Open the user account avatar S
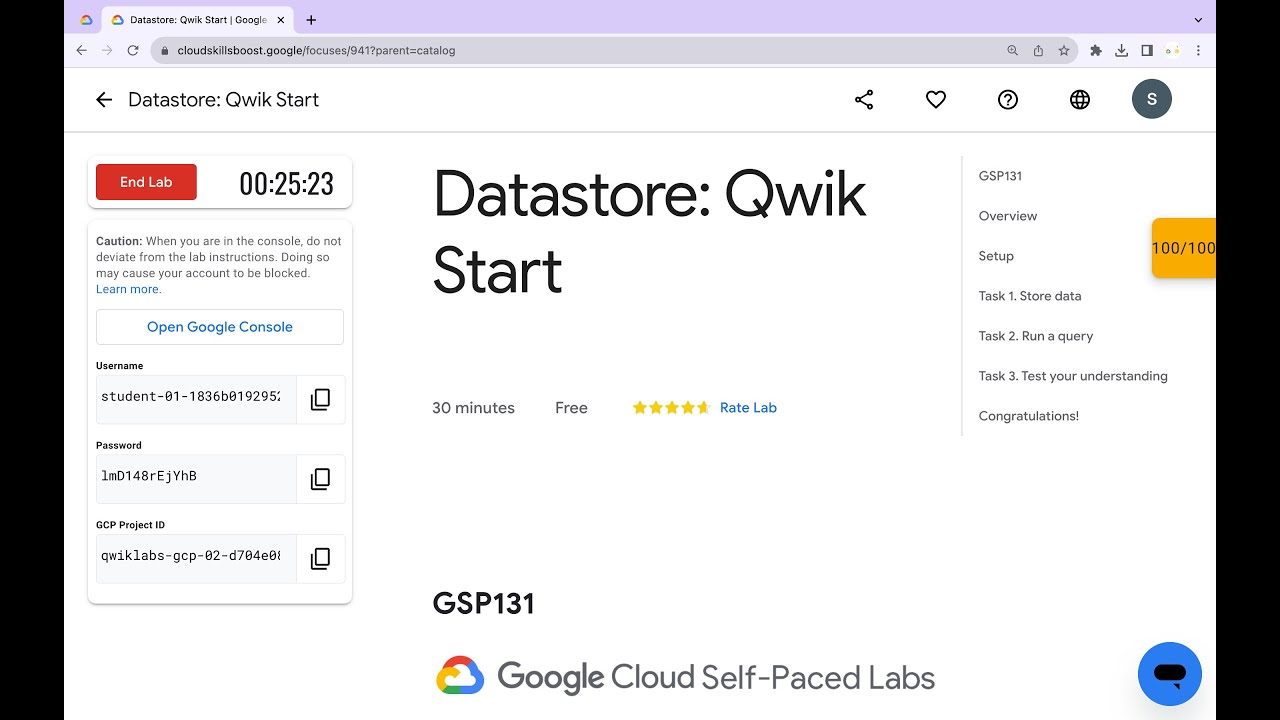1280x720 pixels. point(1151,100)
